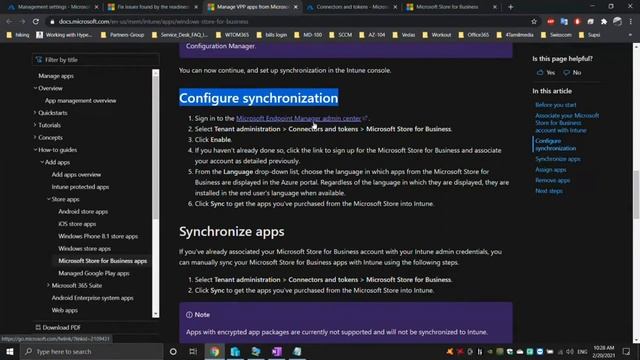This screenshot has width=640, height=360.
Task: Open Cortana circle on taskbar
Action: pyautogui.click(x=173, y=351)
